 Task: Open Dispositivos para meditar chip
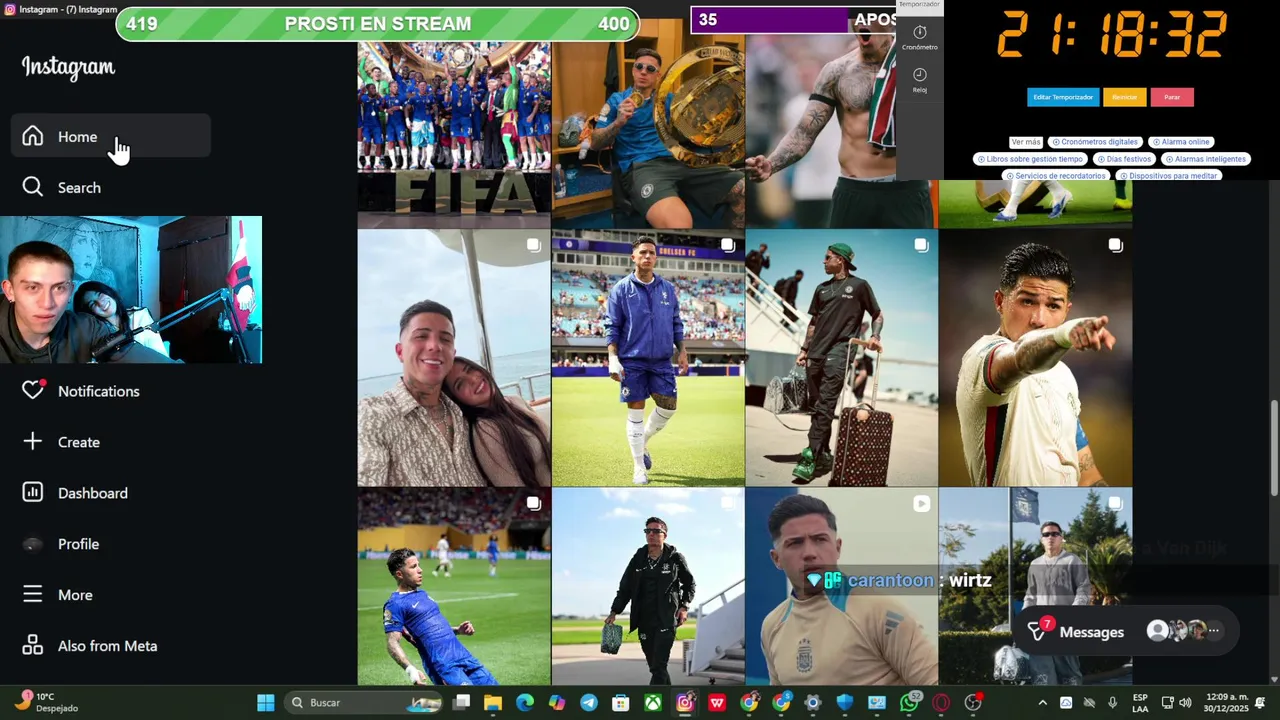click(1169, 176)
